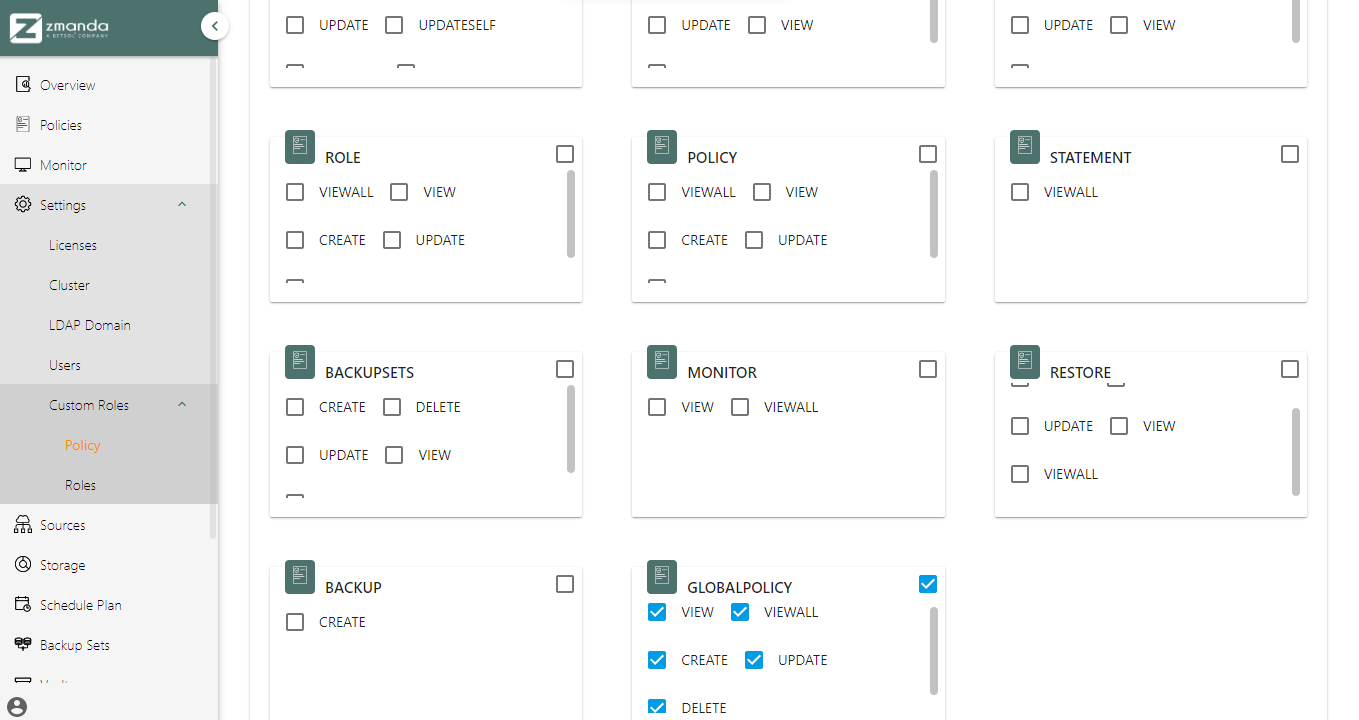
Task: Click the Overview sidebar icon
Action: pos(23,85)
